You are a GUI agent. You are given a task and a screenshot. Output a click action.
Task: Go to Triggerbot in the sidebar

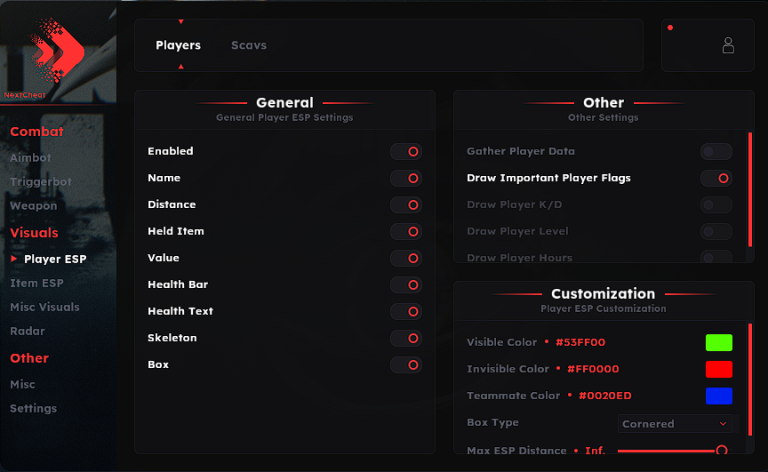click(41, 182)
